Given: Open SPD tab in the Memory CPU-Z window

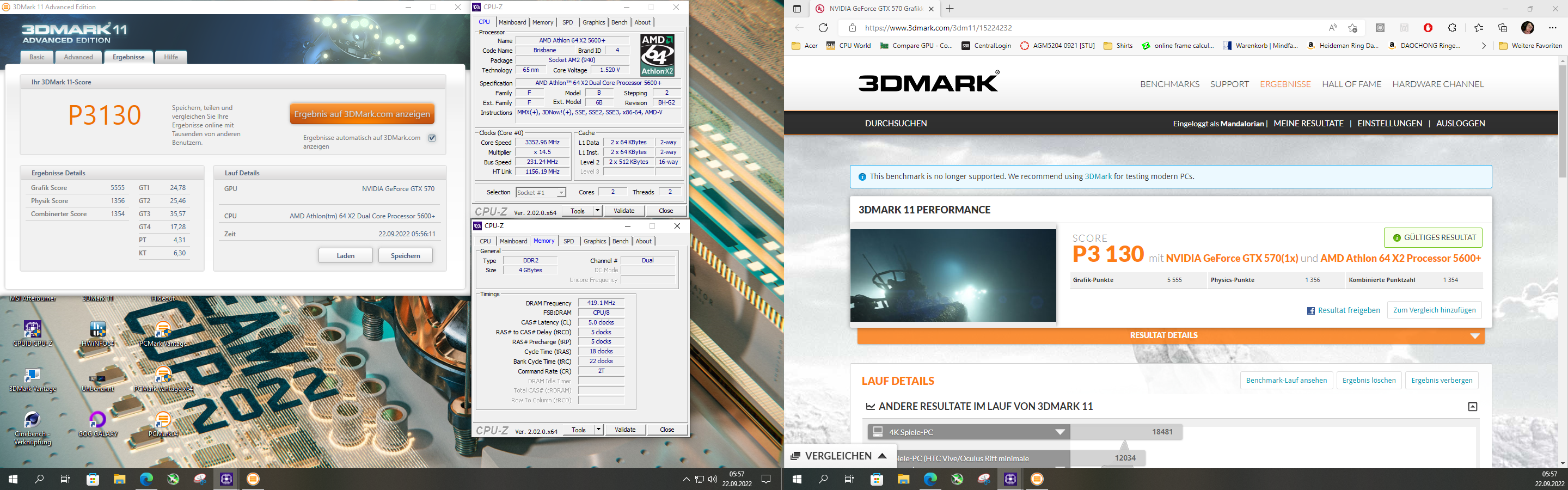Looking at the screenshot, I should [568, 241].
